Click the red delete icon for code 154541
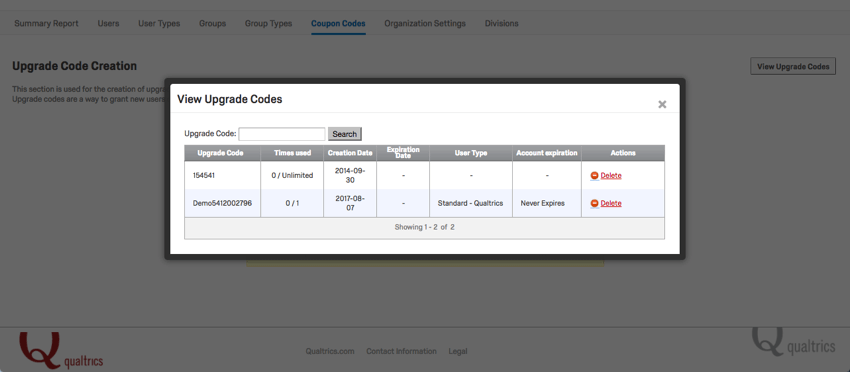This screenshot has height=372, width=850. (595, 176)
